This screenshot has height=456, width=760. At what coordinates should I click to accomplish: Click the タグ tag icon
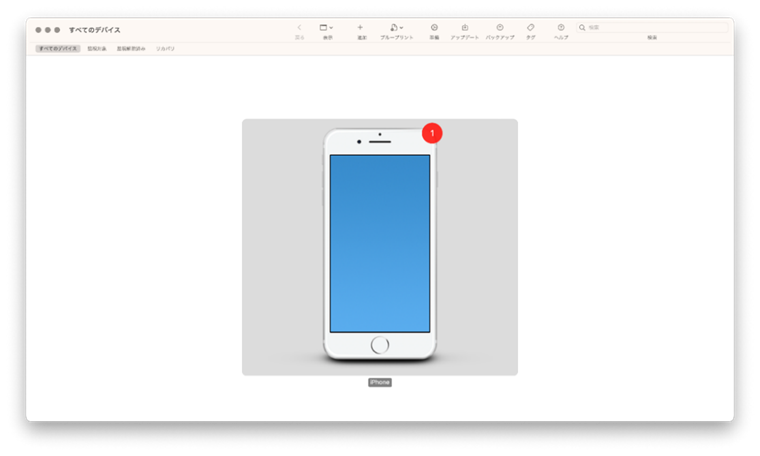pos(531,28)
